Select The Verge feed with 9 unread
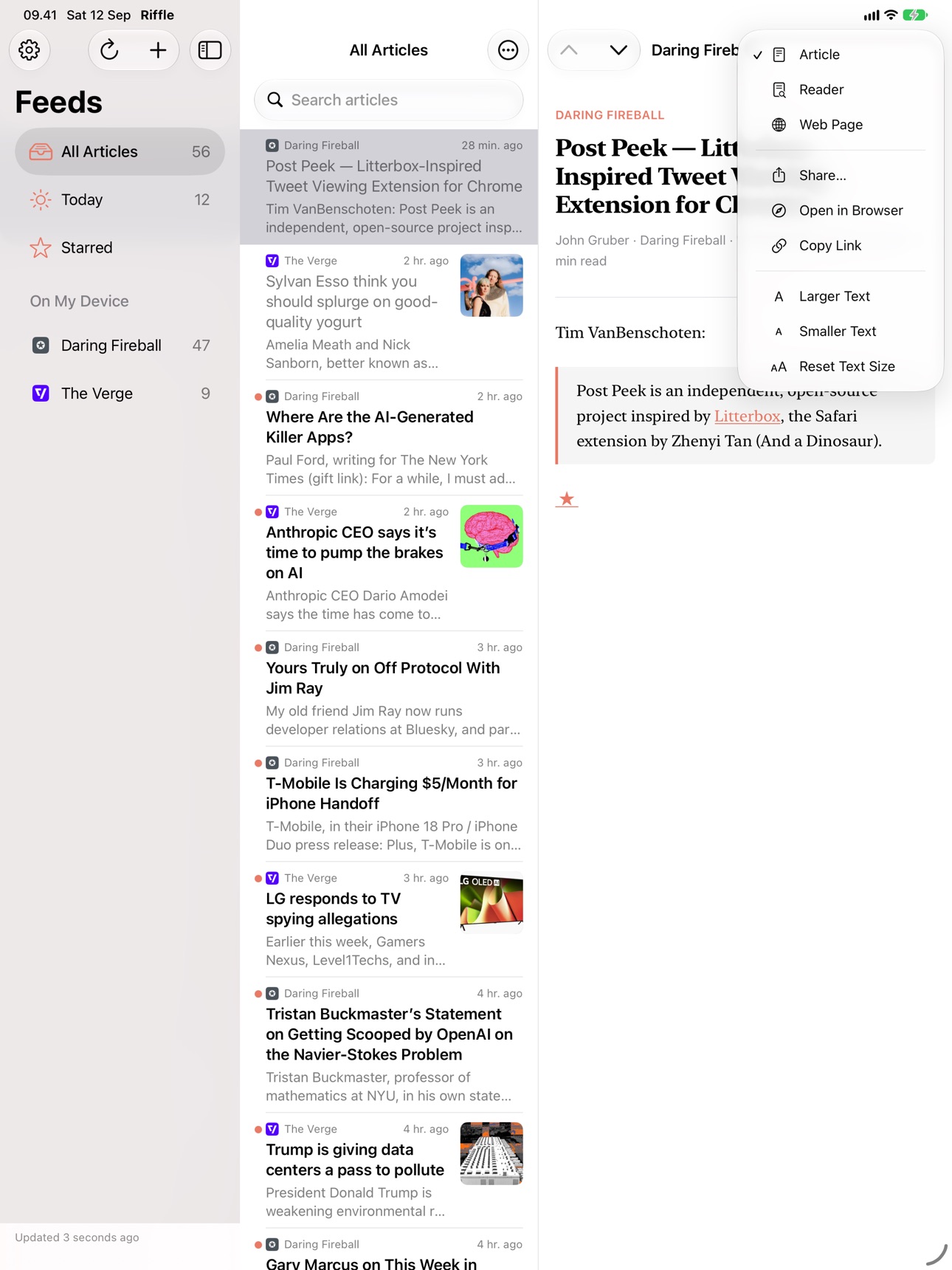The width and height of the screenshot is (952, 1270). coord(120,394)
